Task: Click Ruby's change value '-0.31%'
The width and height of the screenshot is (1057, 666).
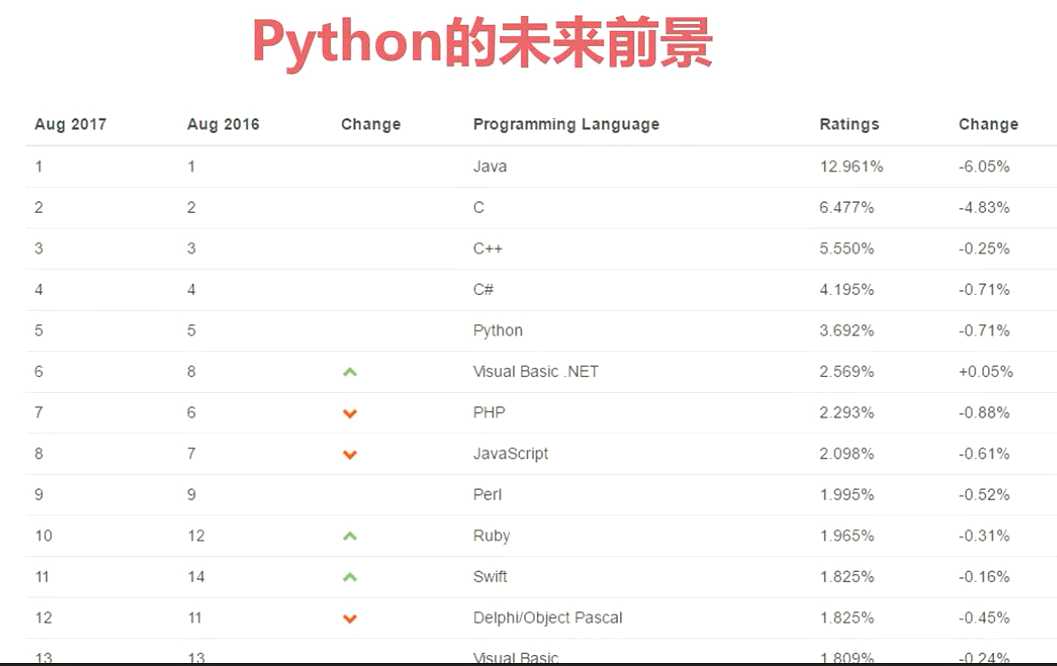Action: 984,536
